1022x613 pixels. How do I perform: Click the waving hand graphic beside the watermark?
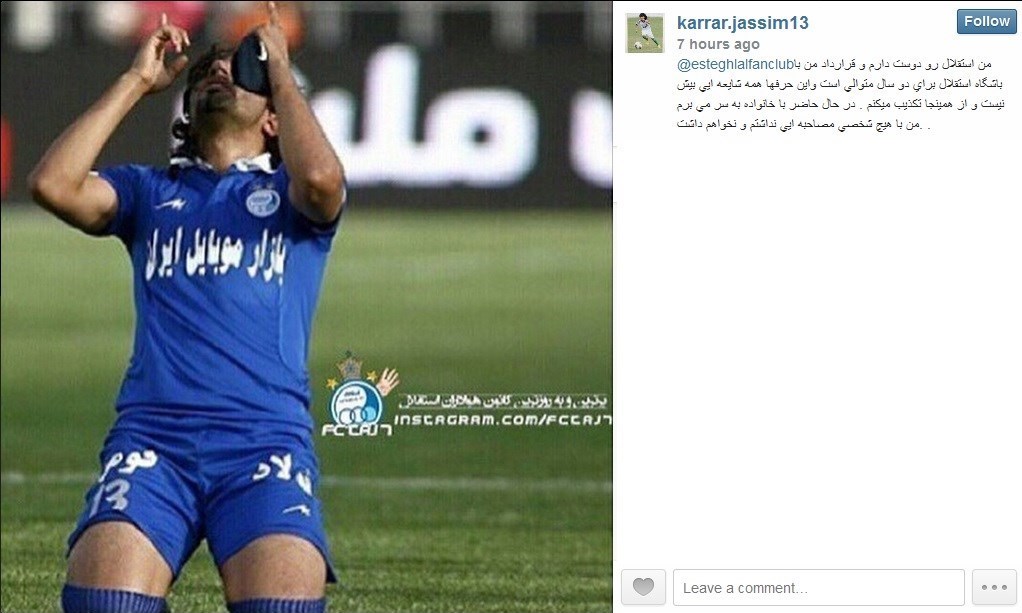(388, 381)
